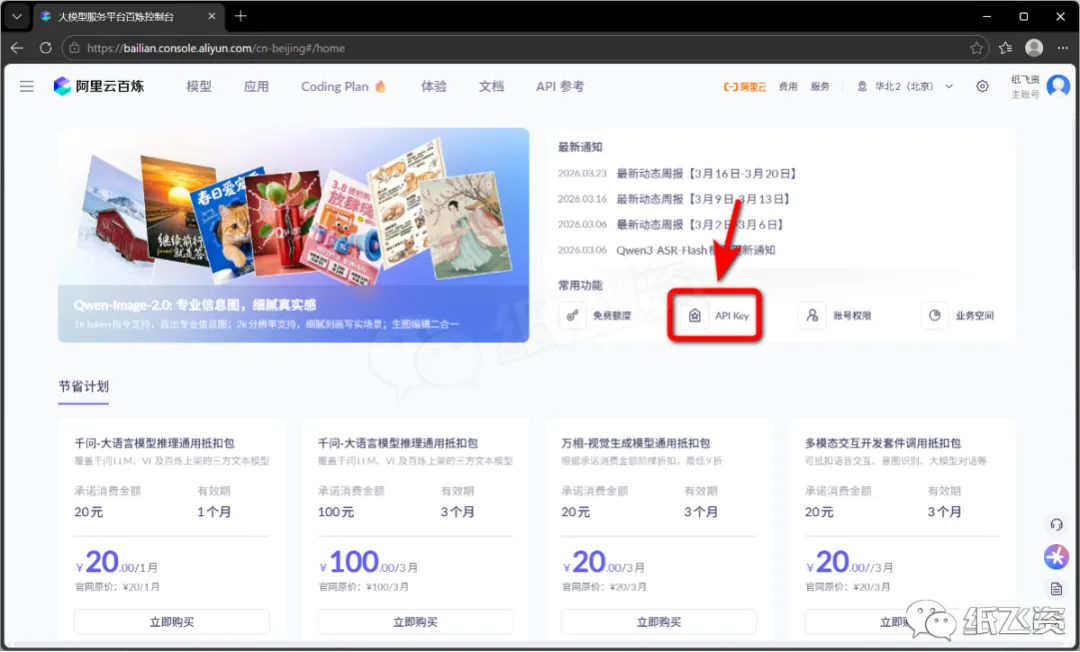Viewport: 1080px width, 652px height.
Task: Open the 费用 header link
Action: coord(787,87)
